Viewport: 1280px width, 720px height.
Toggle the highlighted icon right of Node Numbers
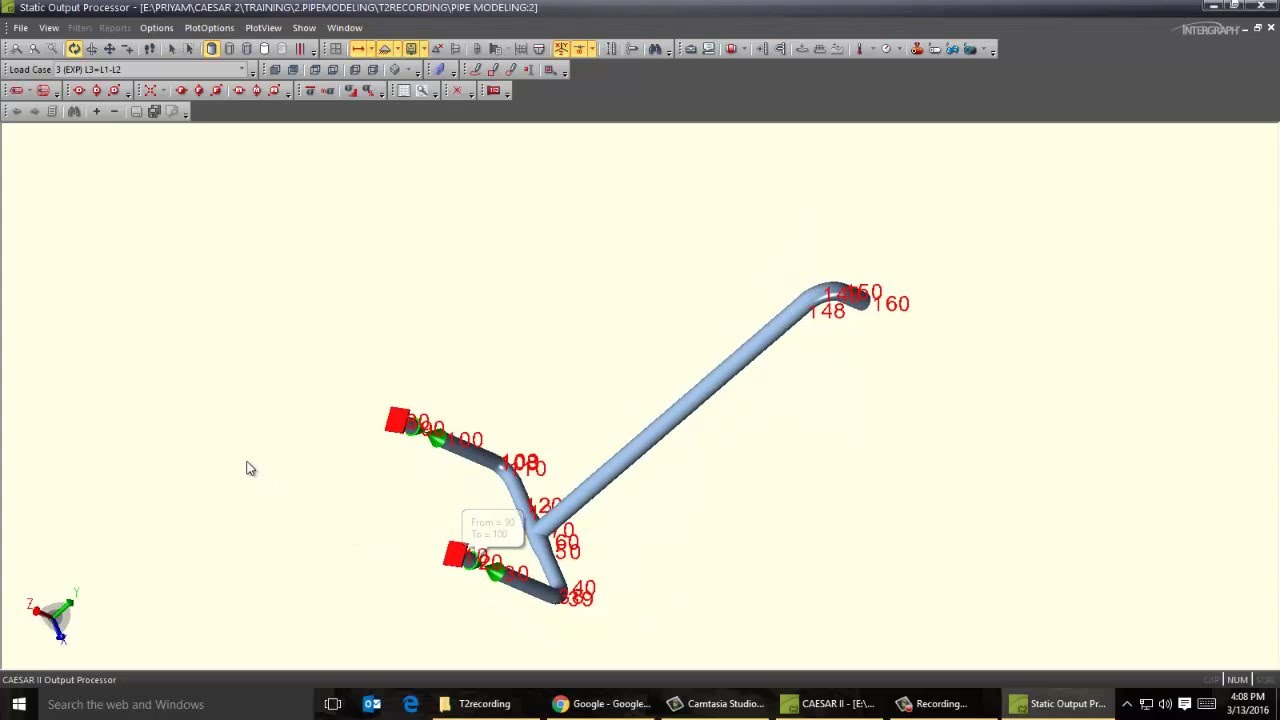point(579,48)
